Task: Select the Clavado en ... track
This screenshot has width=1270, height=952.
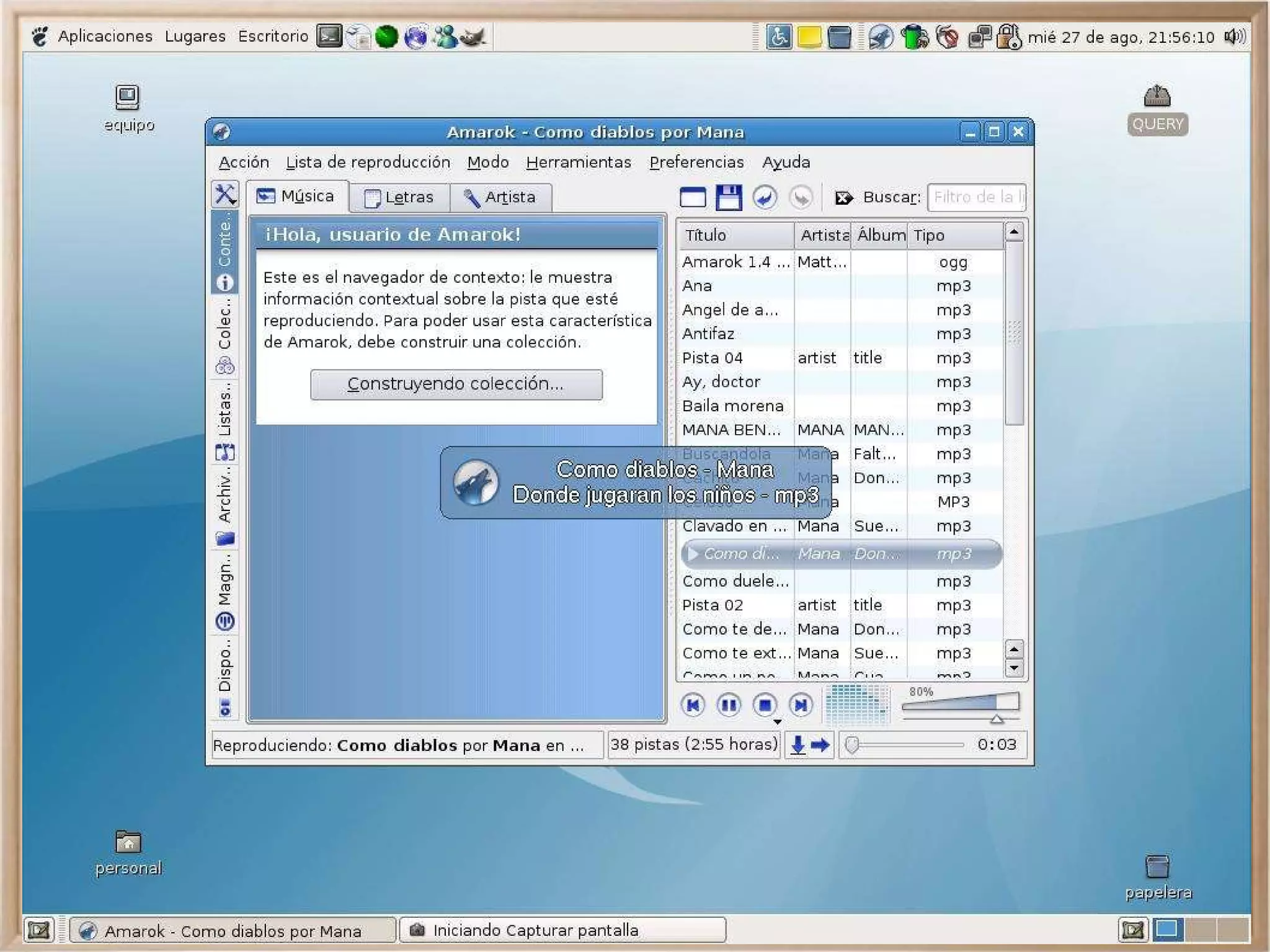Action: coord(841,527)
